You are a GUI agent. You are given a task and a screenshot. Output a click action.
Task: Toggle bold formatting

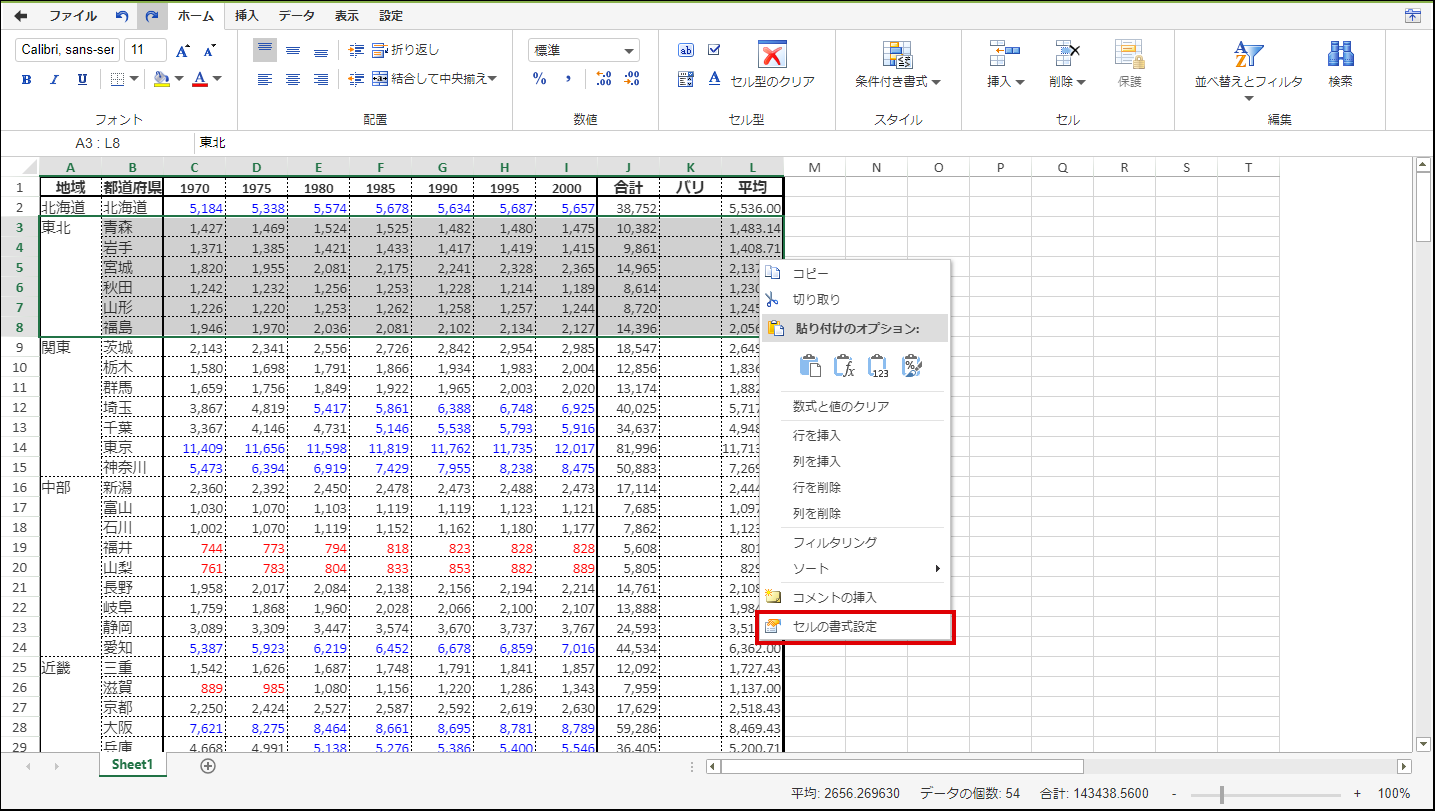(27, 80)
